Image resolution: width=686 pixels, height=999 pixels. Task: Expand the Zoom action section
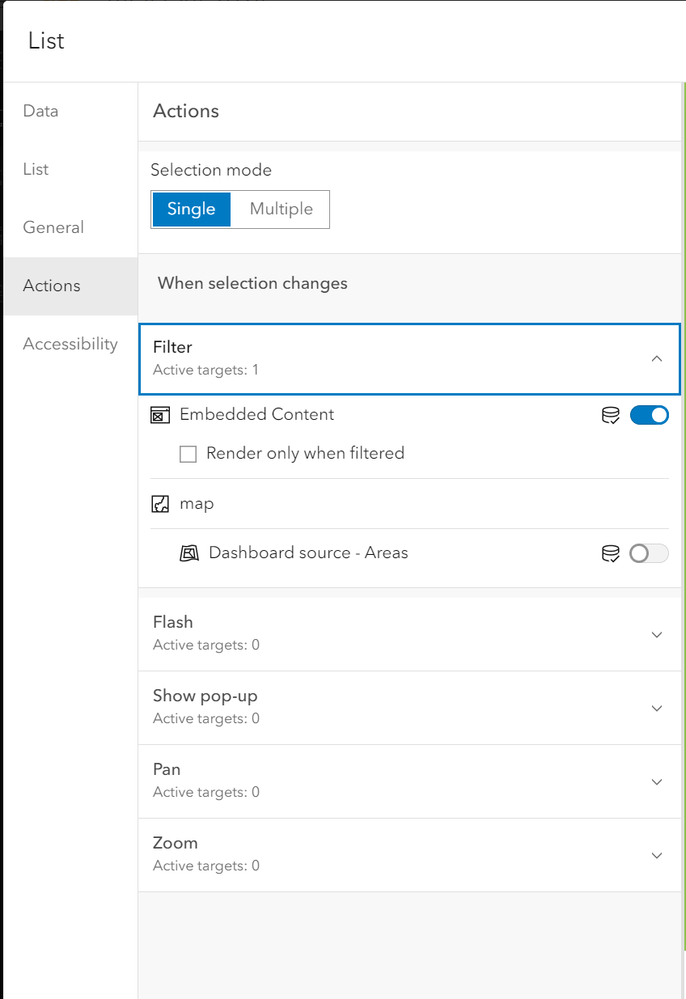(x=656, y=855)
